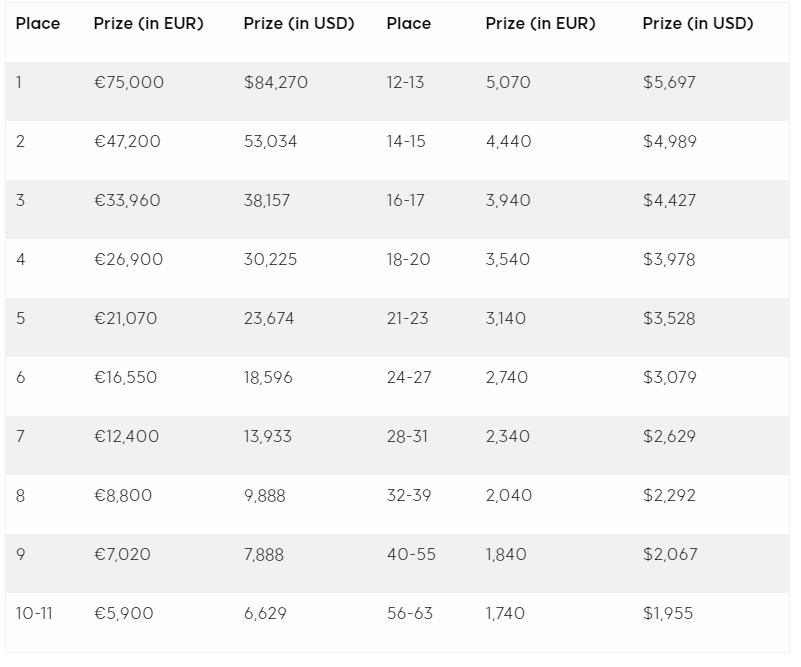
Task: Select the $3,528 USD prize cell
Action: 669,319
